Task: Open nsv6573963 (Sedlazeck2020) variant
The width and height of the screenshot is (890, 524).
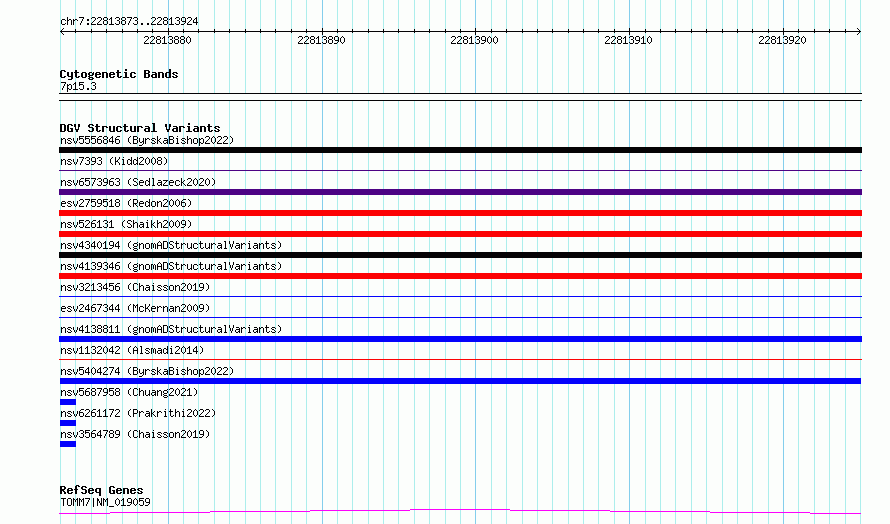Action: tap(138, 182)
